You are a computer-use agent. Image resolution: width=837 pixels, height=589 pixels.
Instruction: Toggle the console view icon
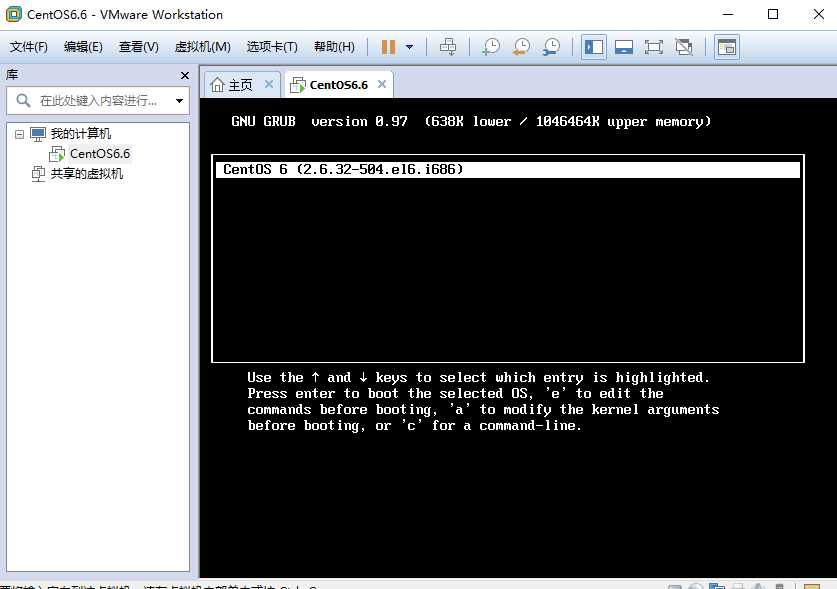pyautogui.click(x=727, y=47)
